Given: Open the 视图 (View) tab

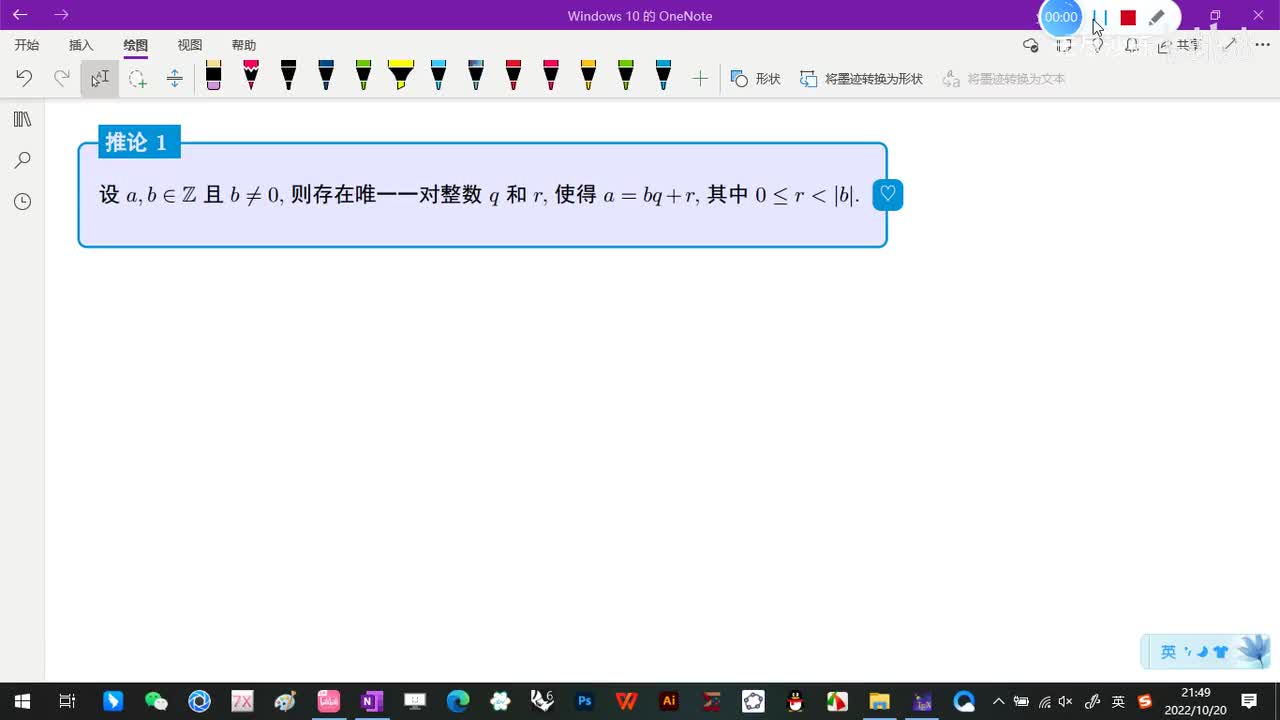Looking at the screenshot, I should point(189,45).
